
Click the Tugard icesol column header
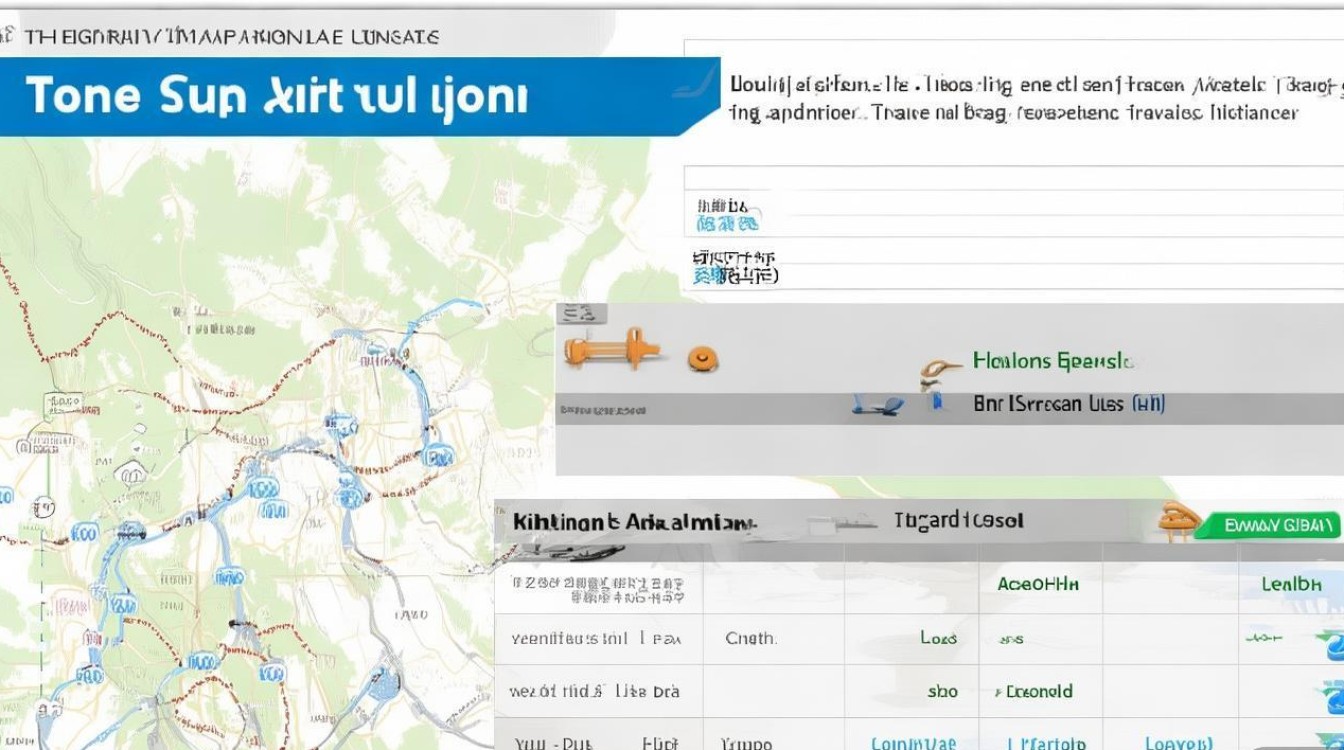point(958,521)
